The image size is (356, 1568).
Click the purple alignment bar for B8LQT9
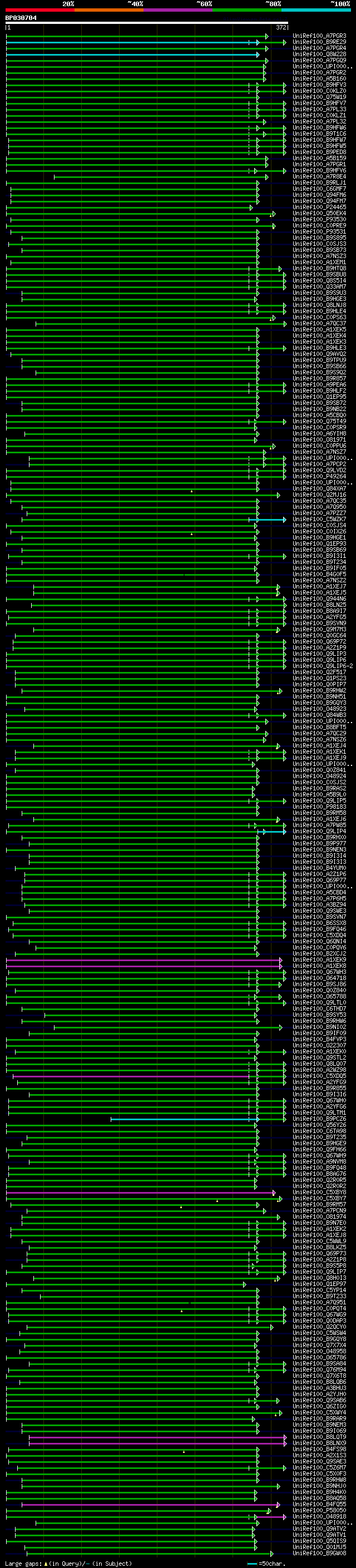click(x=157, y=1438)
